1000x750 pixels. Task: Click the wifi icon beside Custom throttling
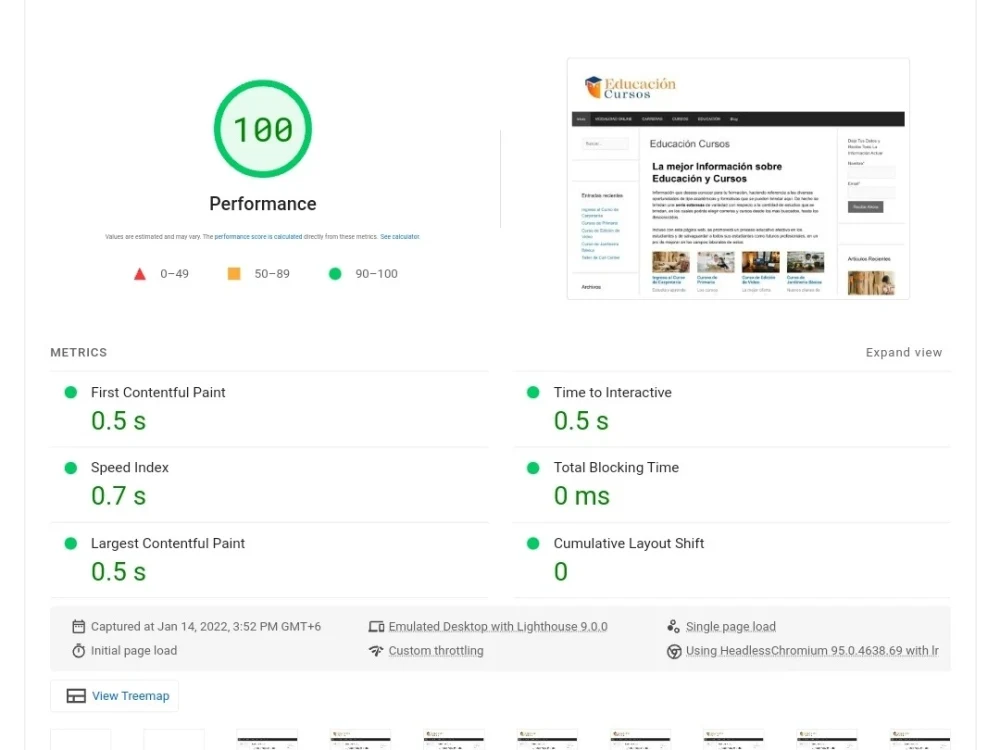[376, 650]
